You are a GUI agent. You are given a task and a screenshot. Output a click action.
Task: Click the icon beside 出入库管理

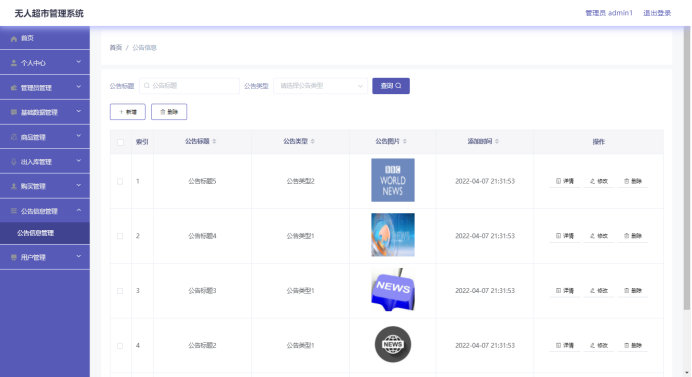pyautogui.click(x=14, y=162)
